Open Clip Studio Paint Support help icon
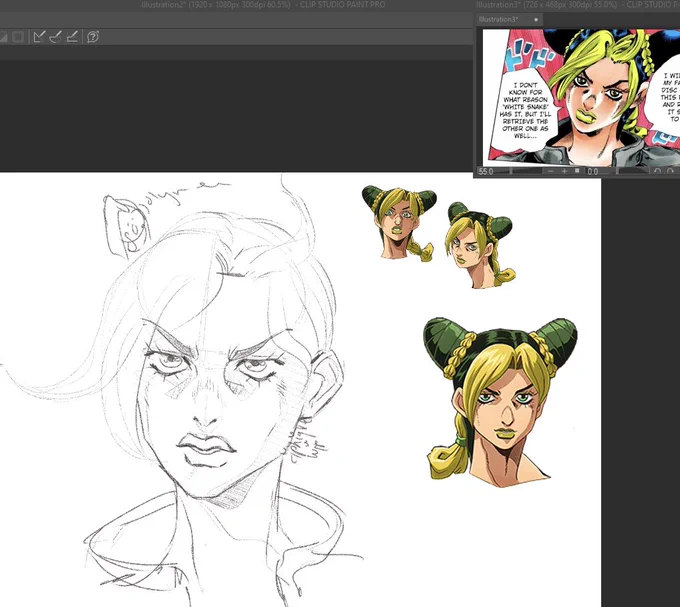Screen dimensions: 680x607 [x=93, y=37]
